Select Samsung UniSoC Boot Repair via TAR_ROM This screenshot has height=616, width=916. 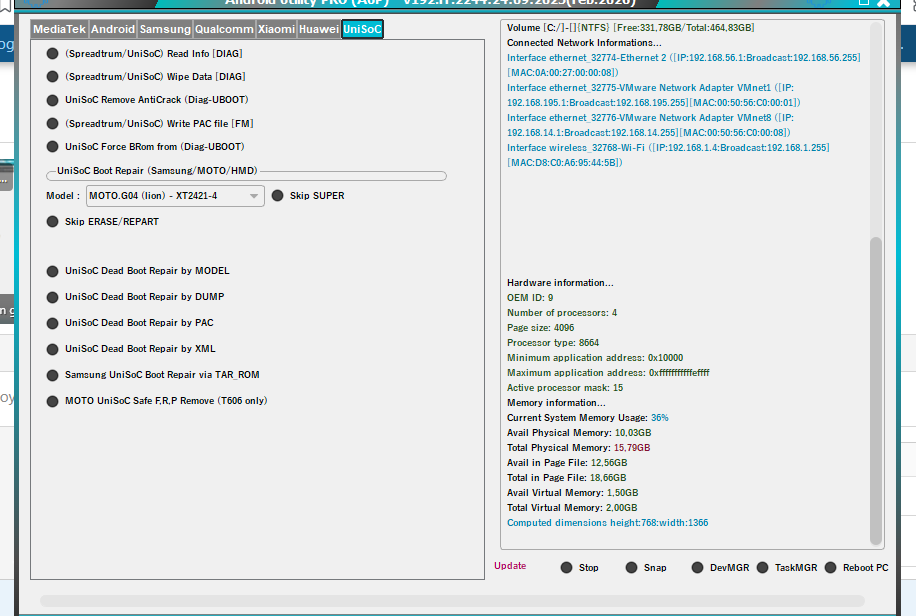click(152, 375)
